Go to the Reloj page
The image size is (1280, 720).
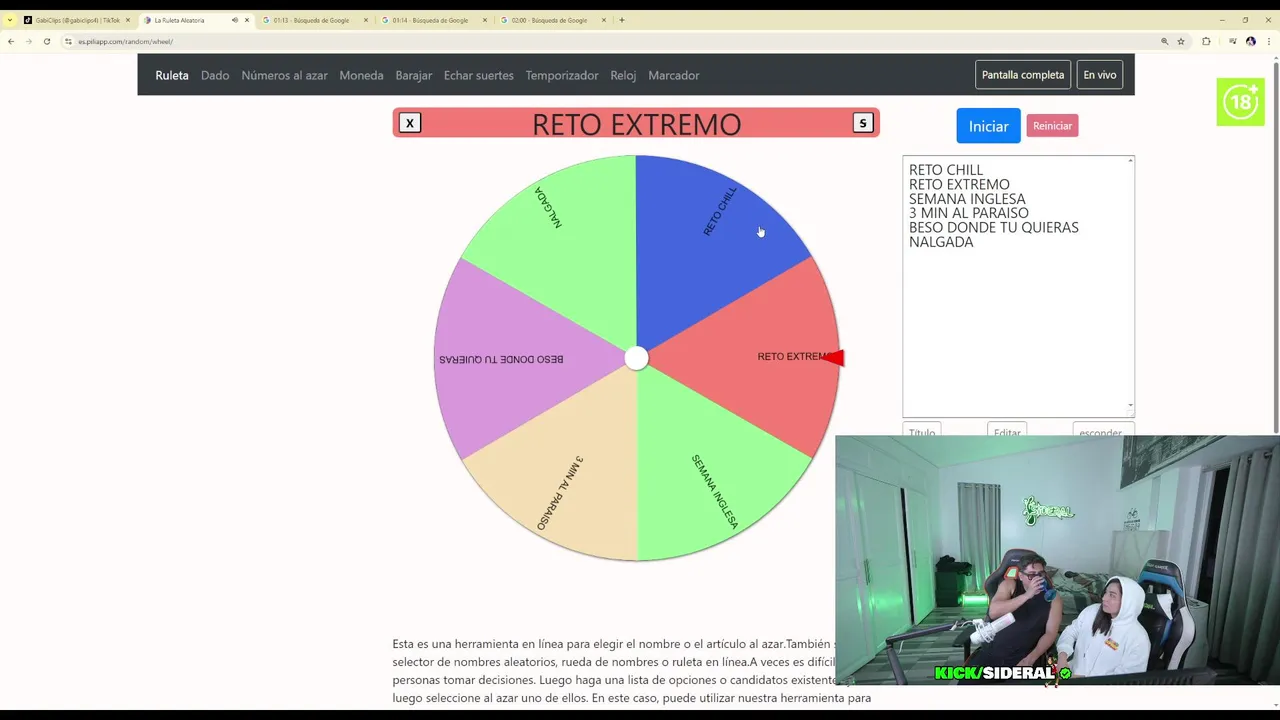pyautogui.click(x=623, y=75)
